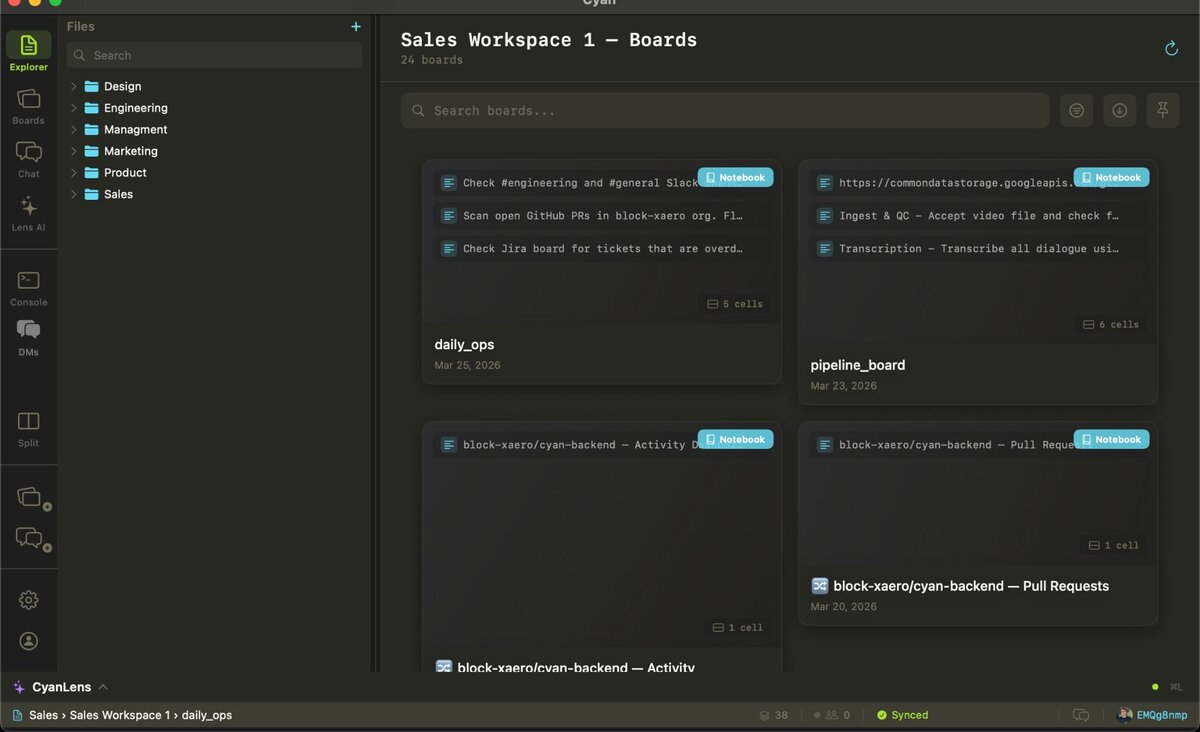The image size is (1200, 732).
Task: Click the Synced status indicator
Action: point(901,715)
